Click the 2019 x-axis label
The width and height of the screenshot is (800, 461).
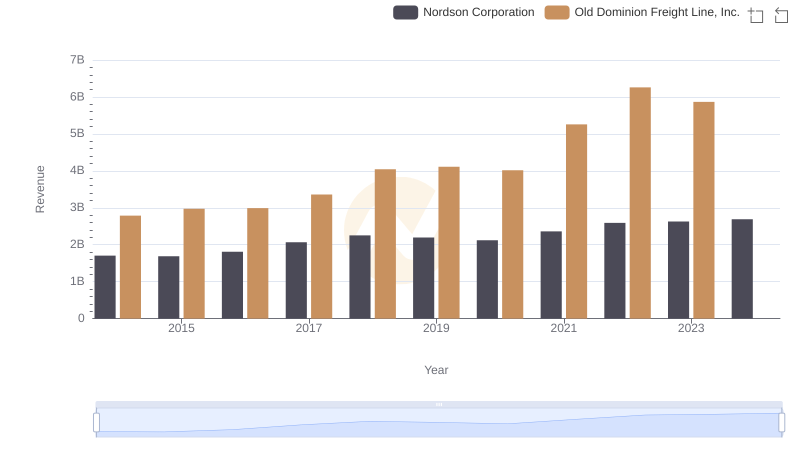tap(436, 328)
